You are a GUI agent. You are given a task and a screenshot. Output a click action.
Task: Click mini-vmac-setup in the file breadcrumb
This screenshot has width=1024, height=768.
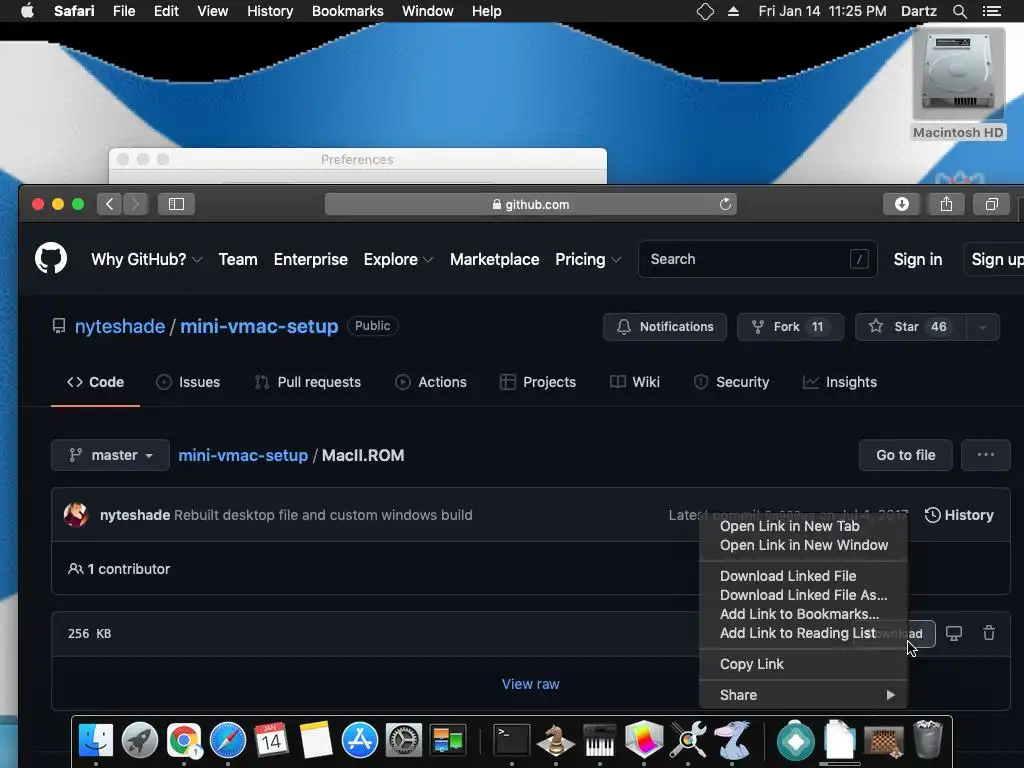point(243,455)
